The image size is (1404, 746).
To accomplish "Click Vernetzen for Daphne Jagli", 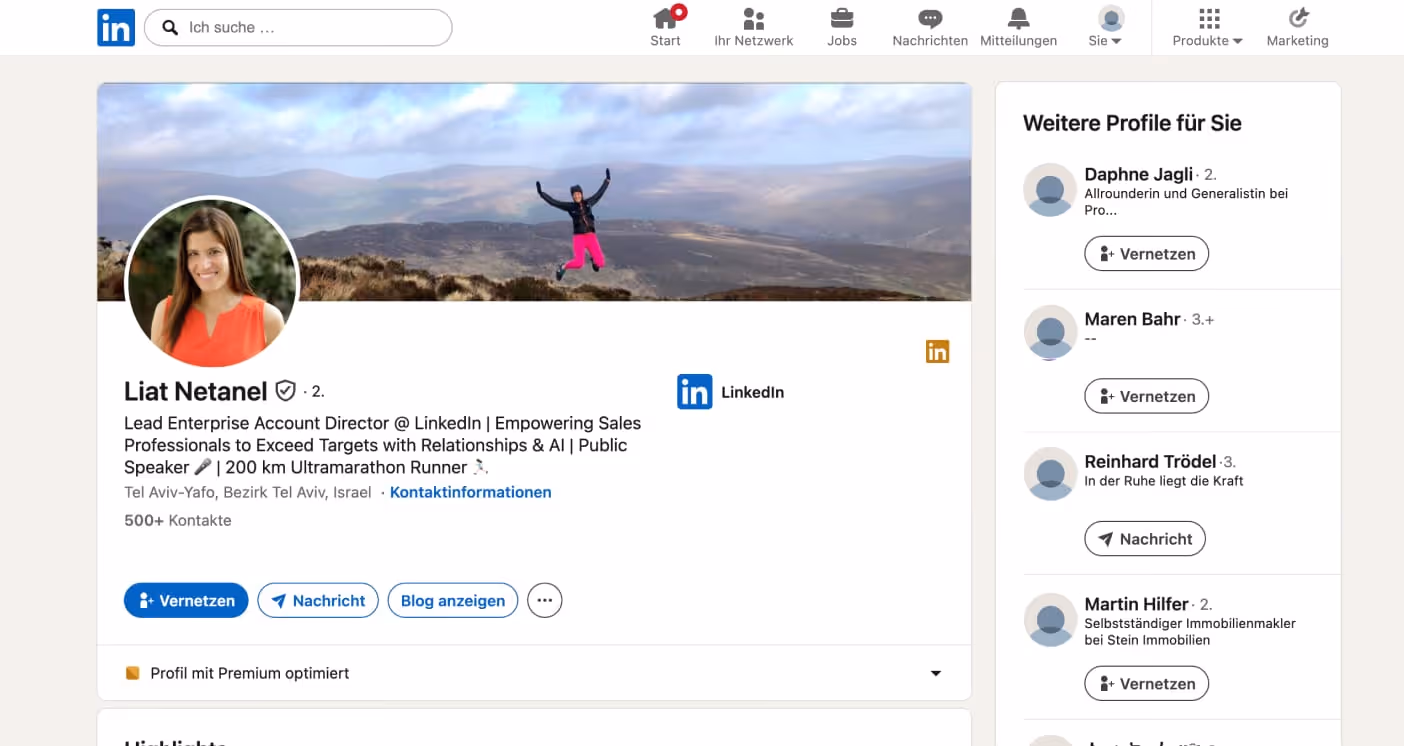I will click(x=1146, y=254).
